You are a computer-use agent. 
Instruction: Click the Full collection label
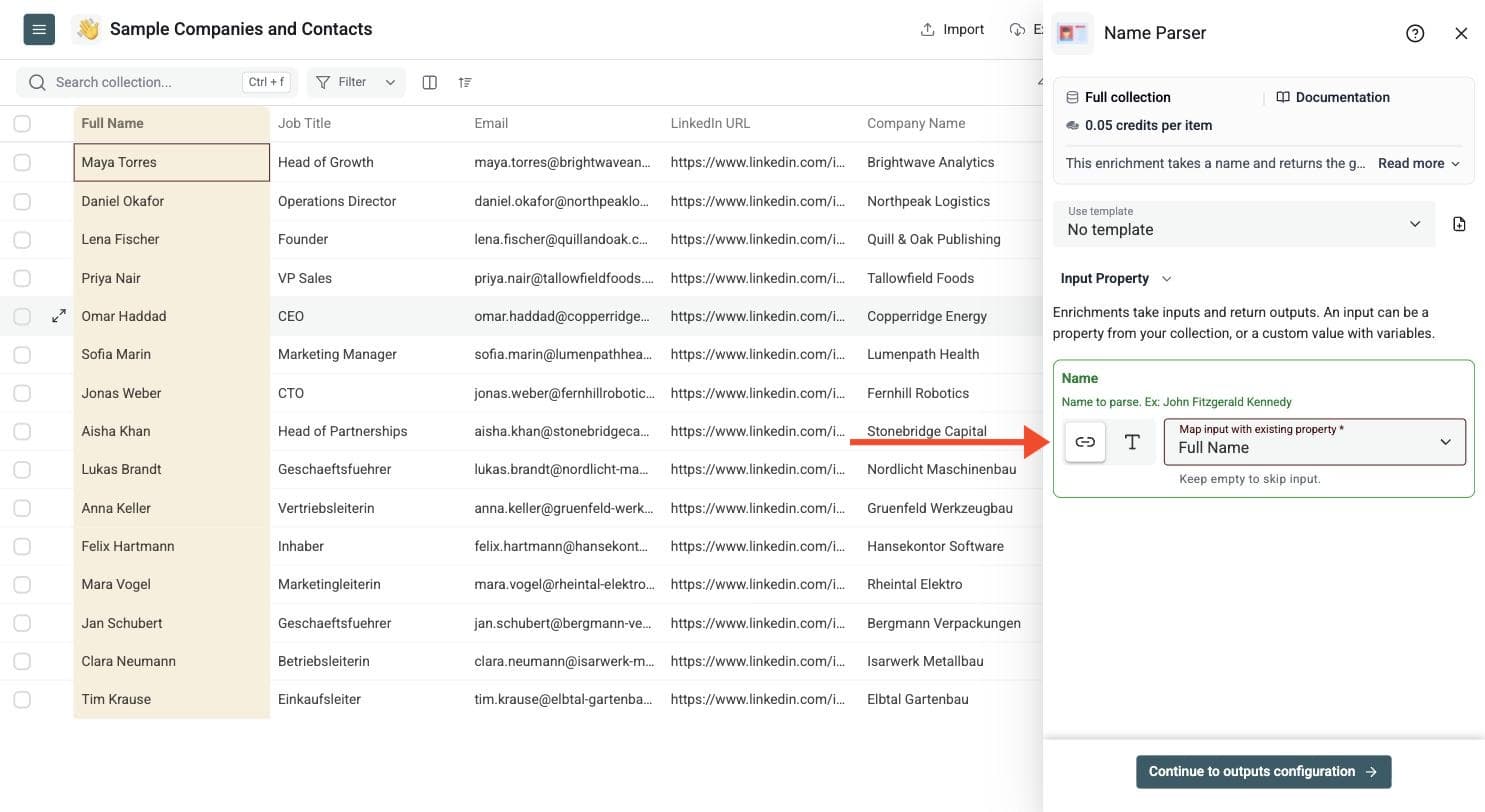tap(1127, 97)
